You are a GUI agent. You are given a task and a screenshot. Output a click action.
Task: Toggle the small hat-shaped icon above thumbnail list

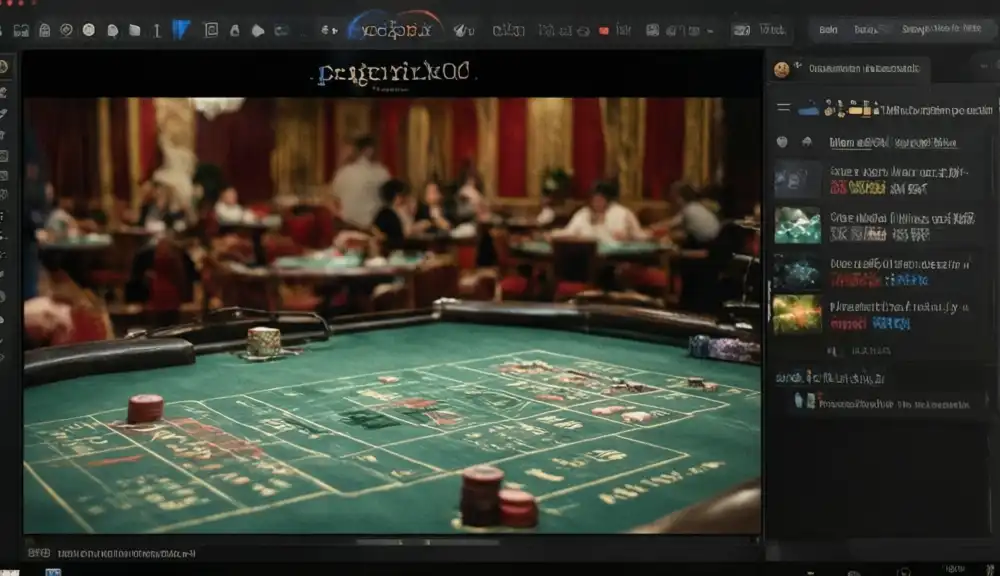(x=807, y=142)
